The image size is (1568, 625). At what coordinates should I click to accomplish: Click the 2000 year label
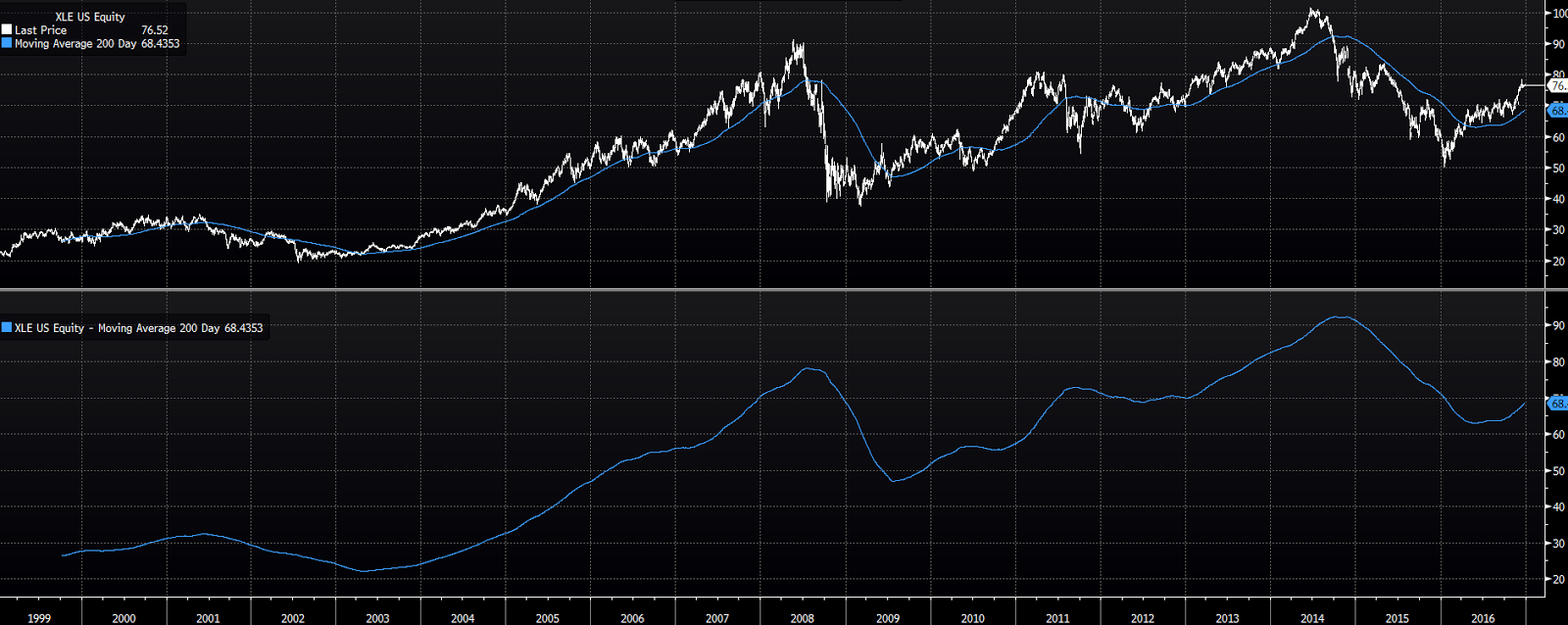pos(123,618)
